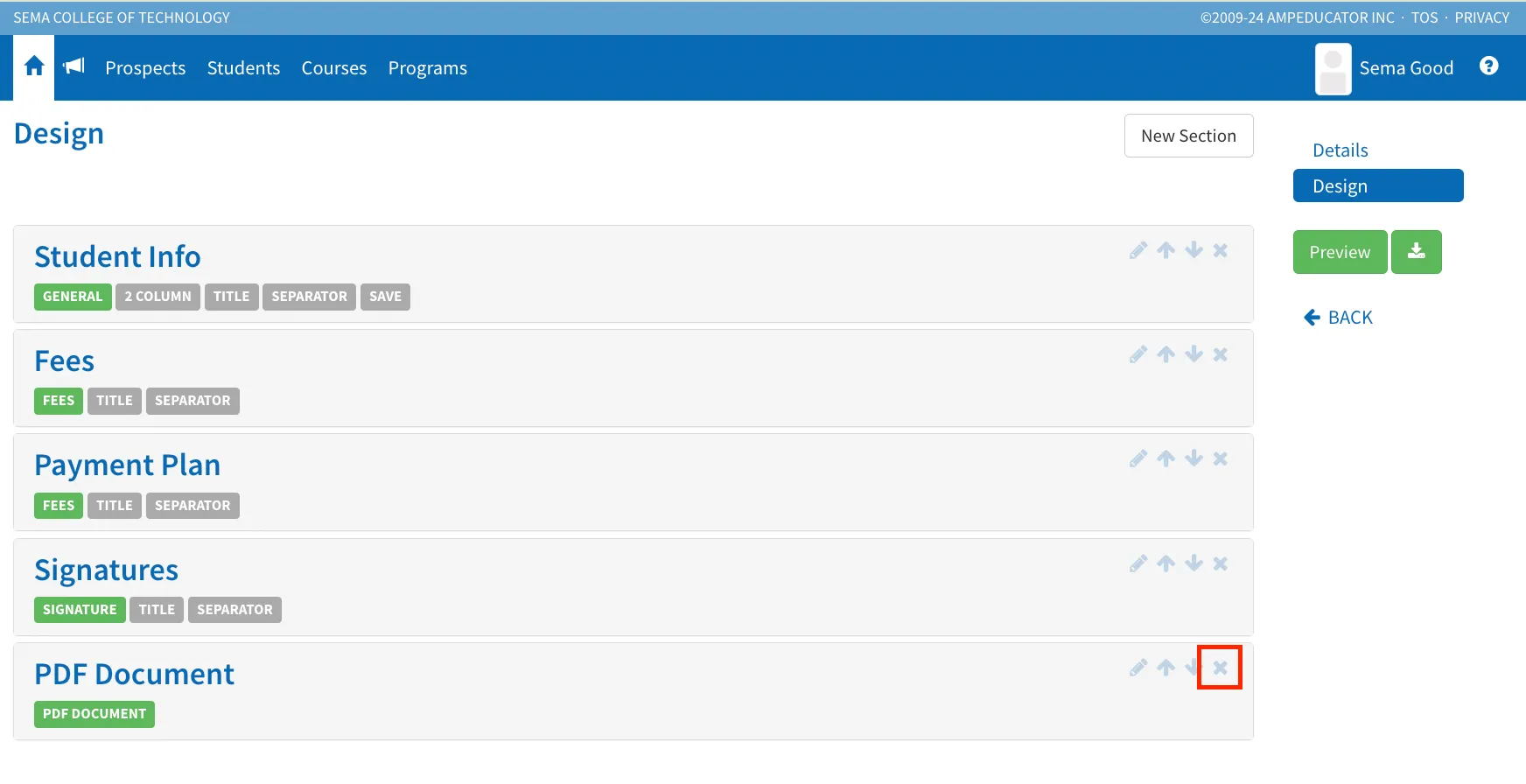Open the TOS link

(1424, 17)
